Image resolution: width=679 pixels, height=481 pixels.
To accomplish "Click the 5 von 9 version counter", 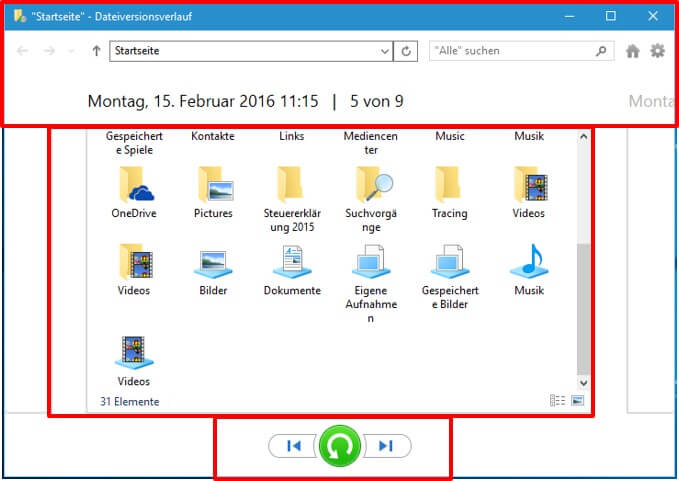I will pos(377,101).
